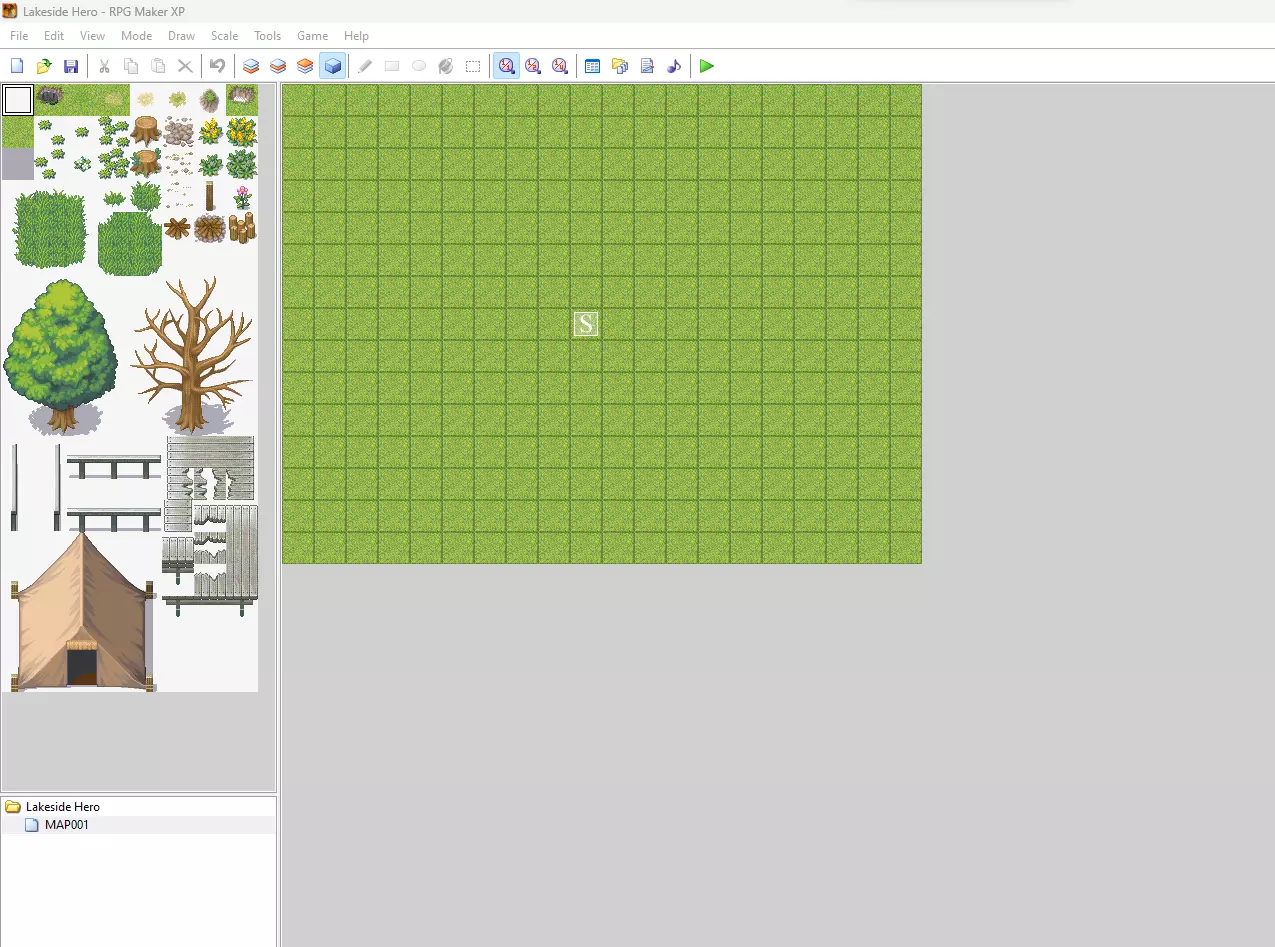Open the Game menu

[312, 36]
